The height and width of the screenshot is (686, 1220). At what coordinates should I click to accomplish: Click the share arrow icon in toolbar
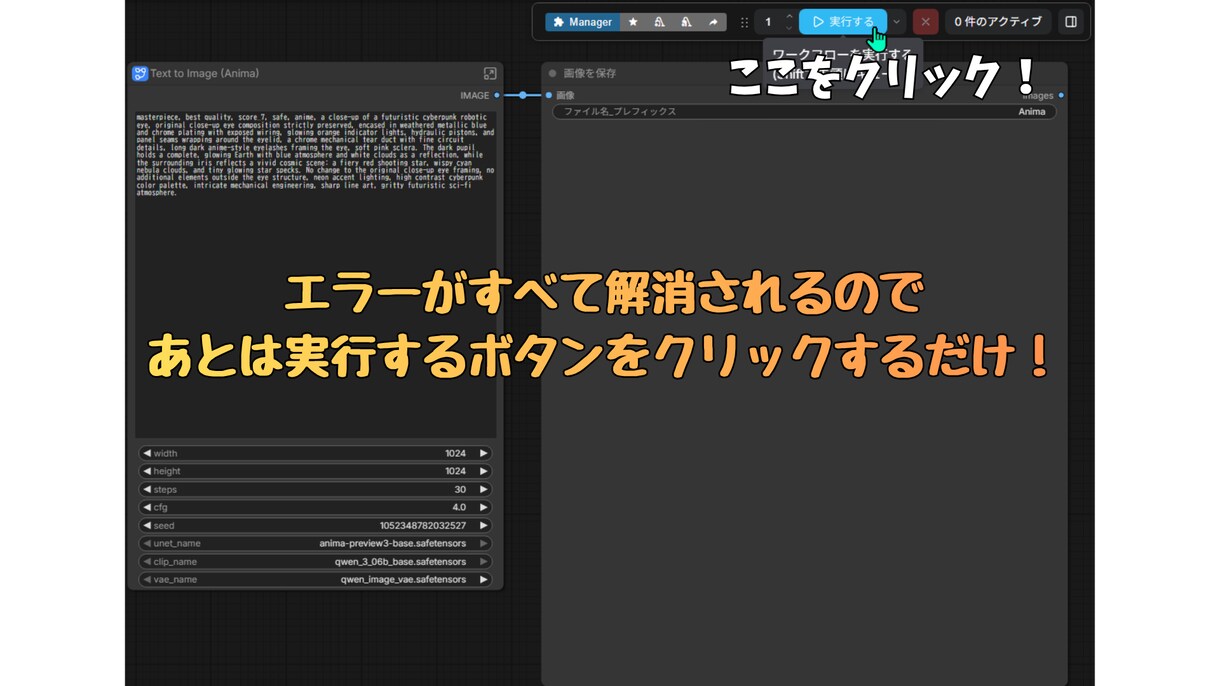(713, 22)
